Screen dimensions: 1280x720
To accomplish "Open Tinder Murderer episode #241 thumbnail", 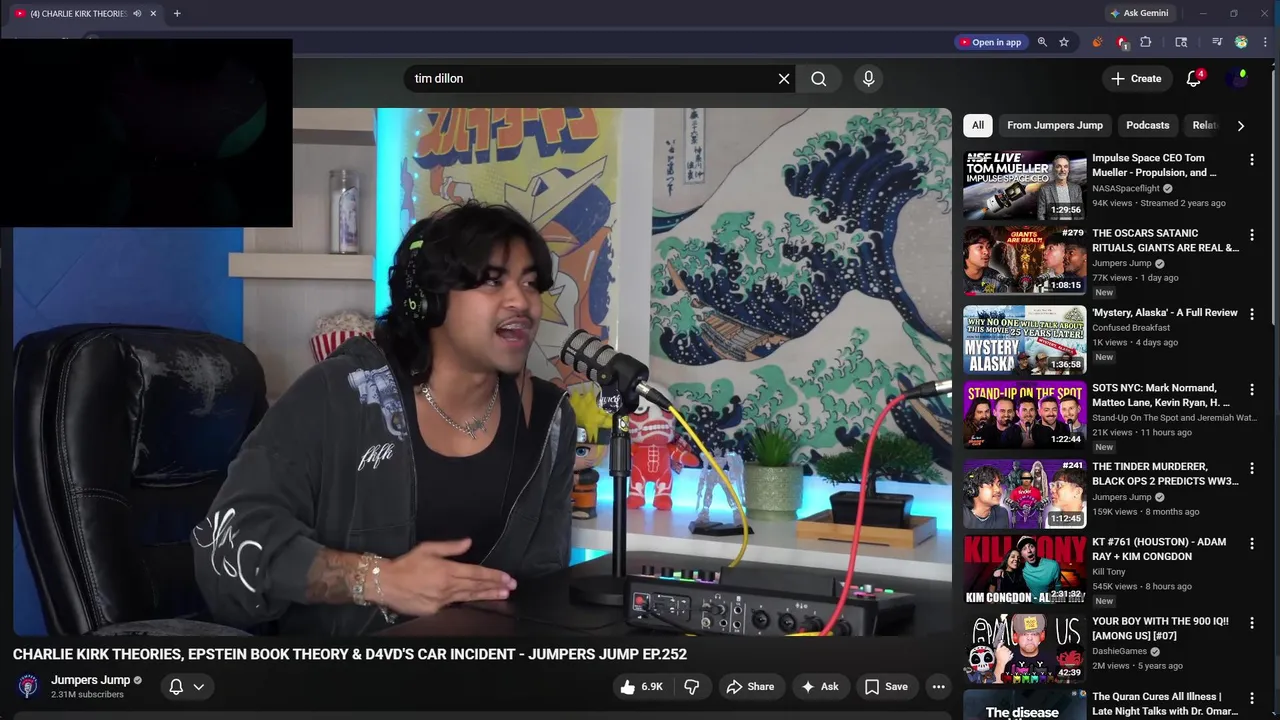I will (x=1024, y=494).
